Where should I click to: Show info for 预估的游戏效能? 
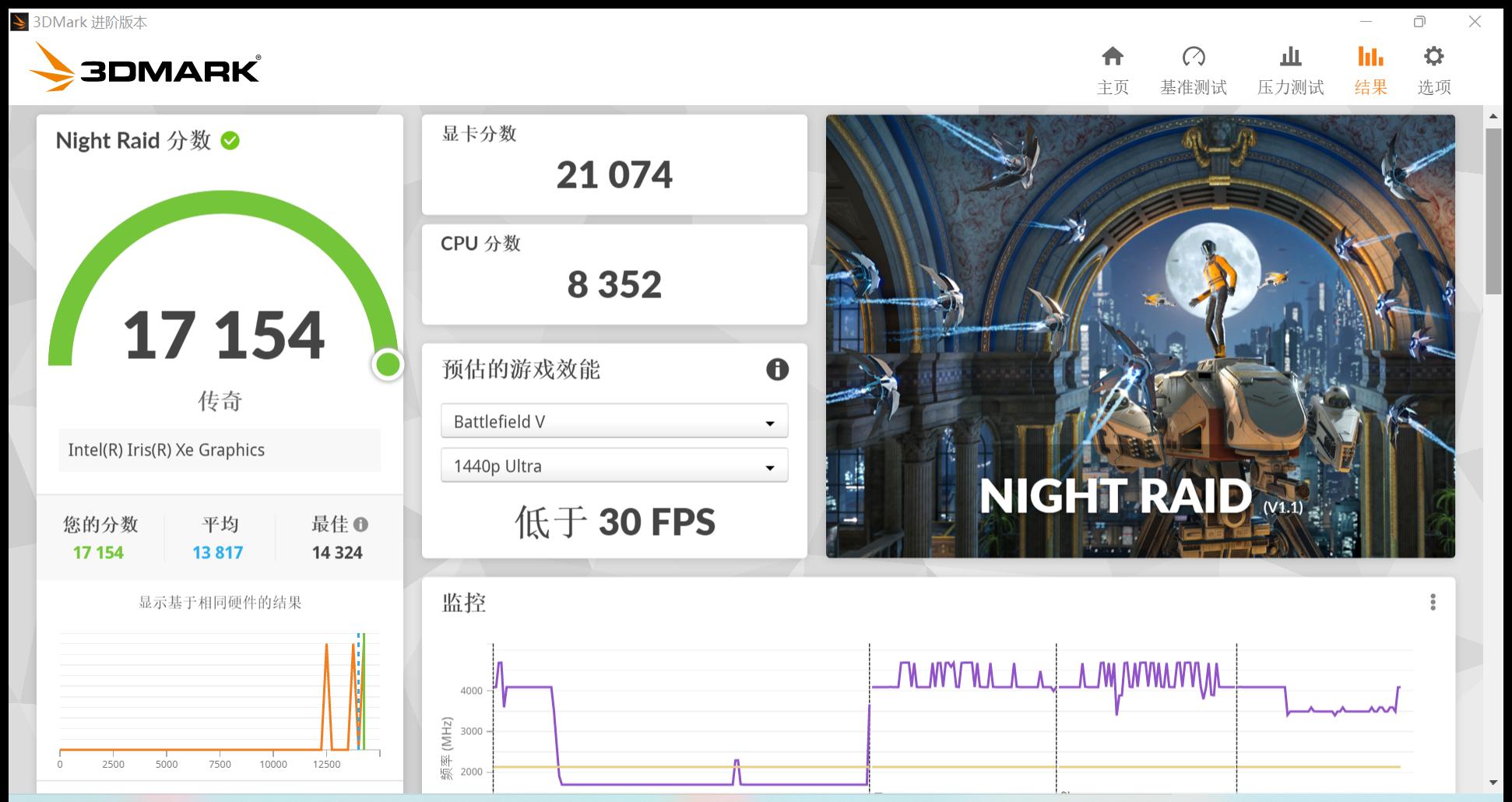point(777,369)
